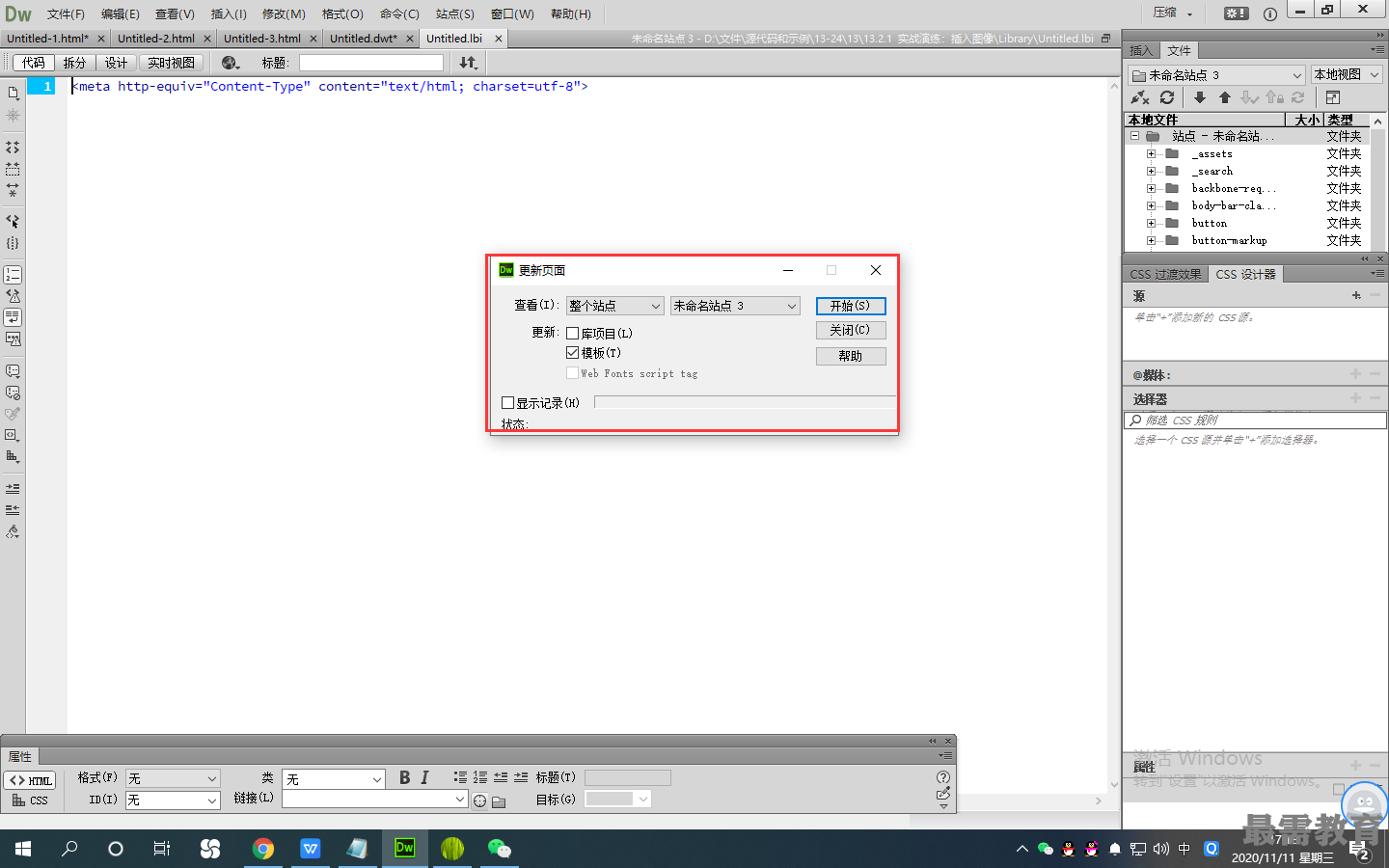
Task: Click the 帮助 button in dialog
Action: pyautogui.click(x=850, y=356)
